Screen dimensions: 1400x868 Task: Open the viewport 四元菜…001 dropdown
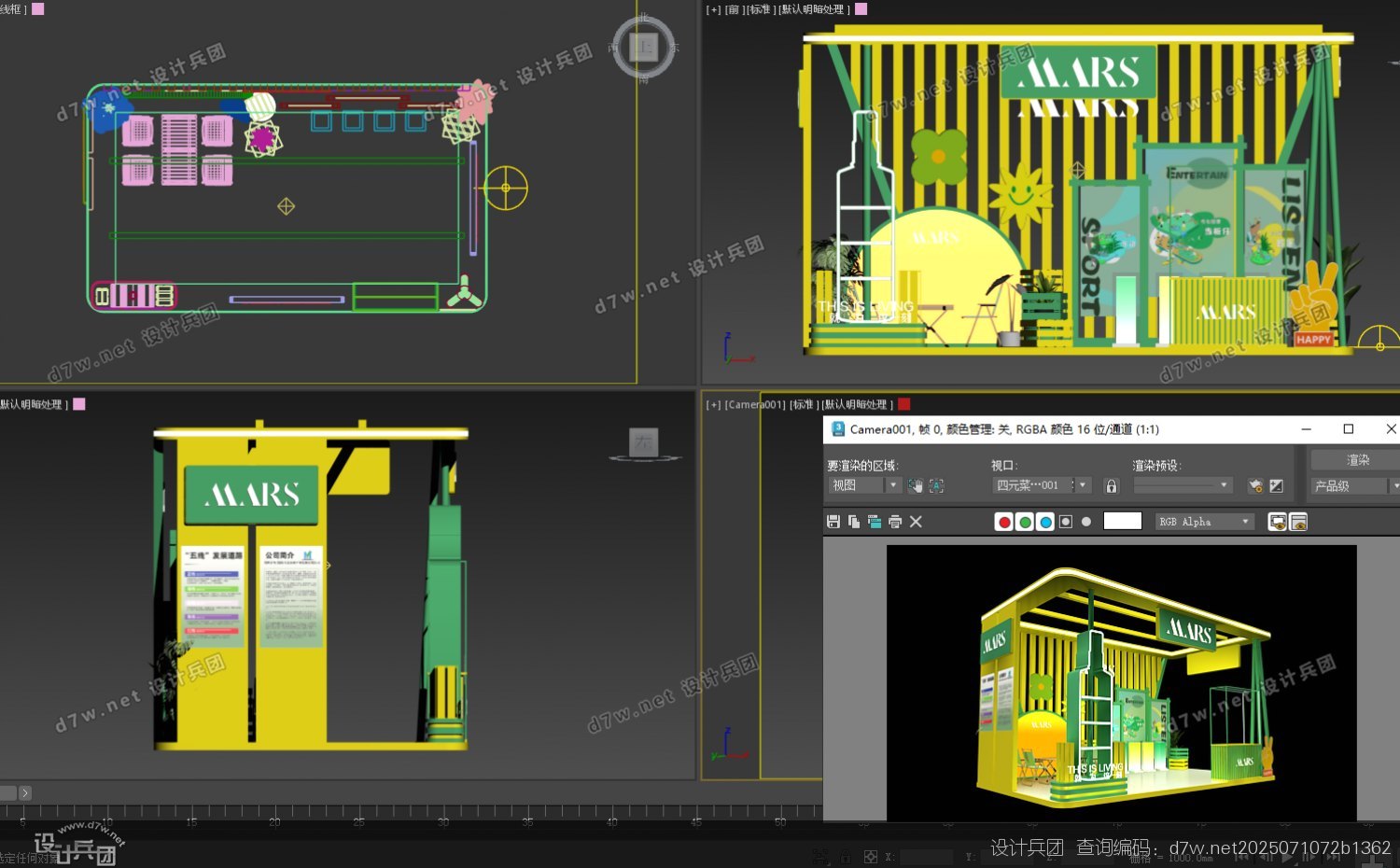tap(1041, 485)
